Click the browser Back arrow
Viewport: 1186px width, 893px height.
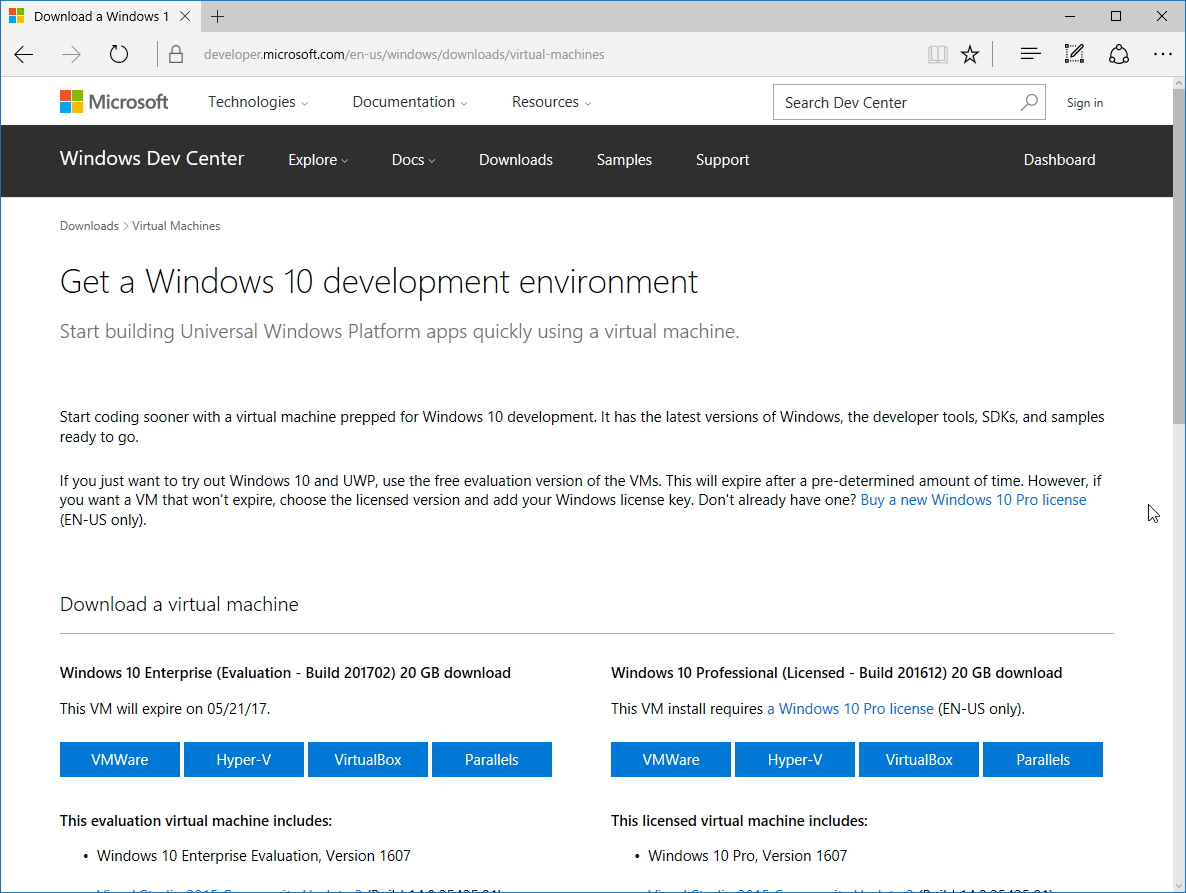click(24, 55)
